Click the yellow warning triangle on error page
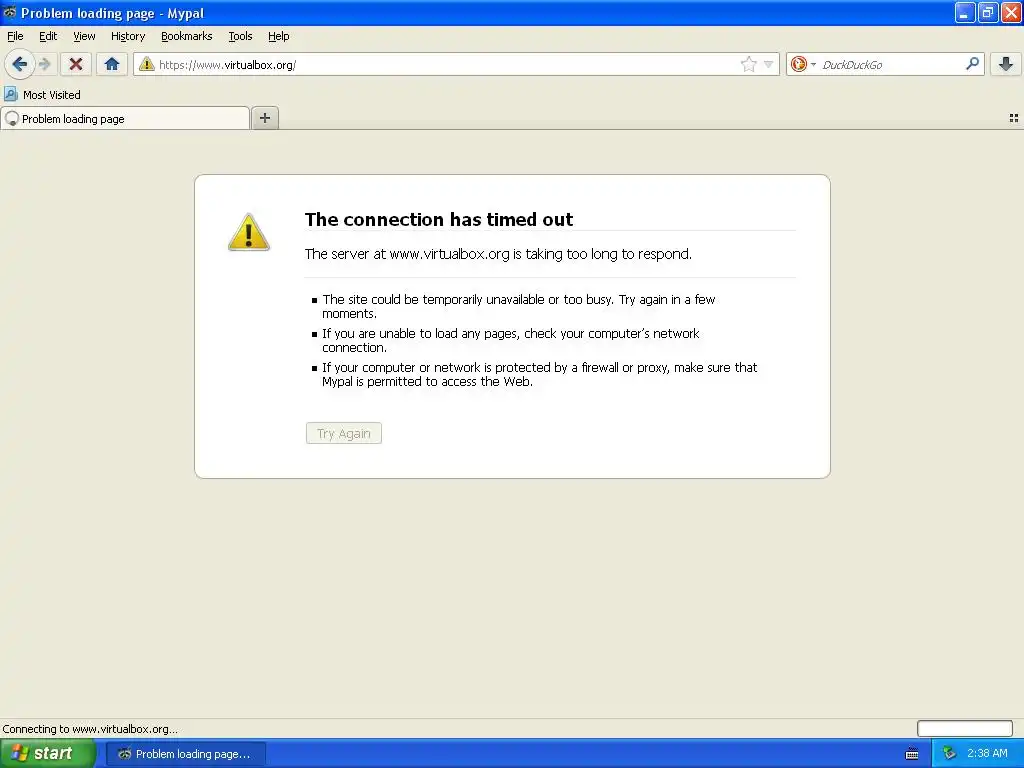Image resolution: width=1024 pixels, height=768 pixels. [x=249, y=232]
